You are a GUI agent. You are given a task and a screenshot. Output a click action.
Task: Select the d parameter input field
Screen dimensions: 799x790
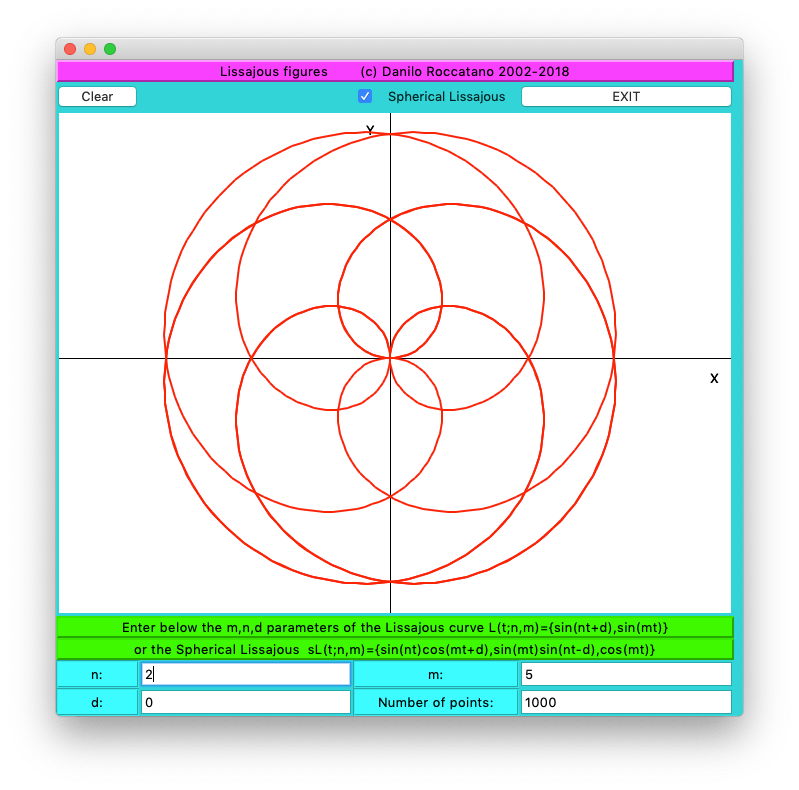tap(246, 702)
